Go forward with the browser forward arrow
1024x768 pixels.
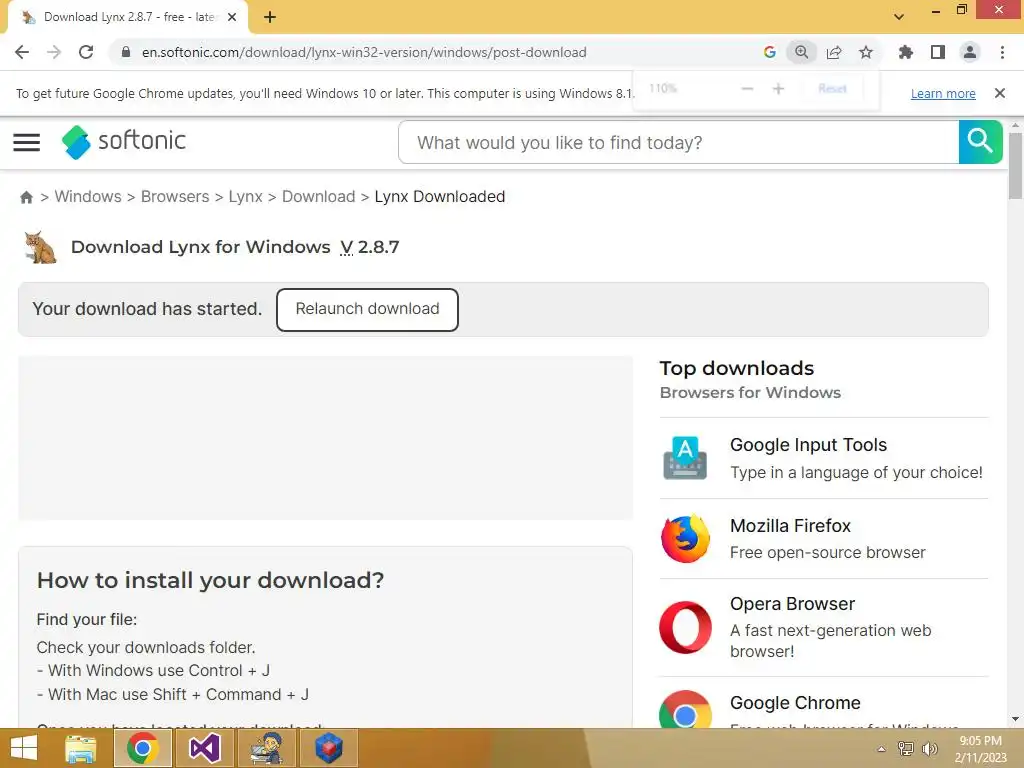click(x=54, y=52)
